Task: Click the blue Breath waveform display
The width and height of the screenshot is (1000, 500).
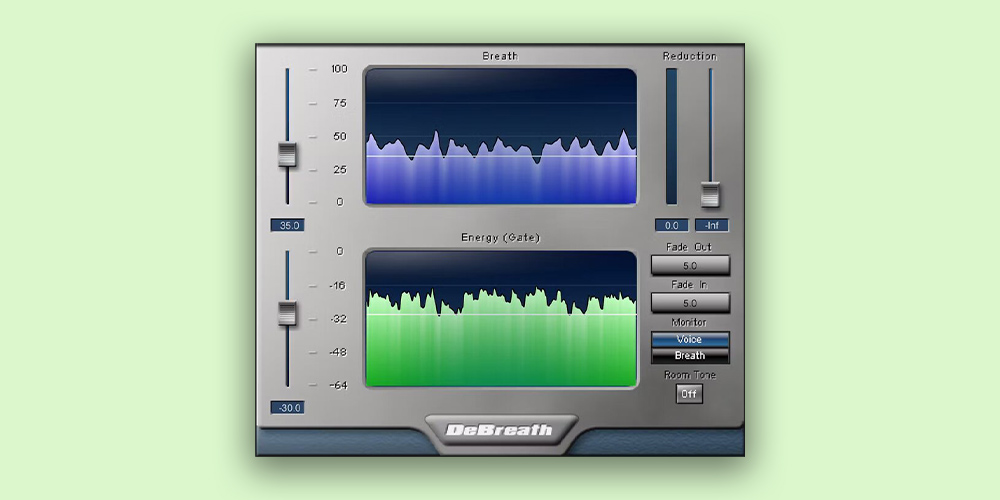Action: (x=500, y=137)
